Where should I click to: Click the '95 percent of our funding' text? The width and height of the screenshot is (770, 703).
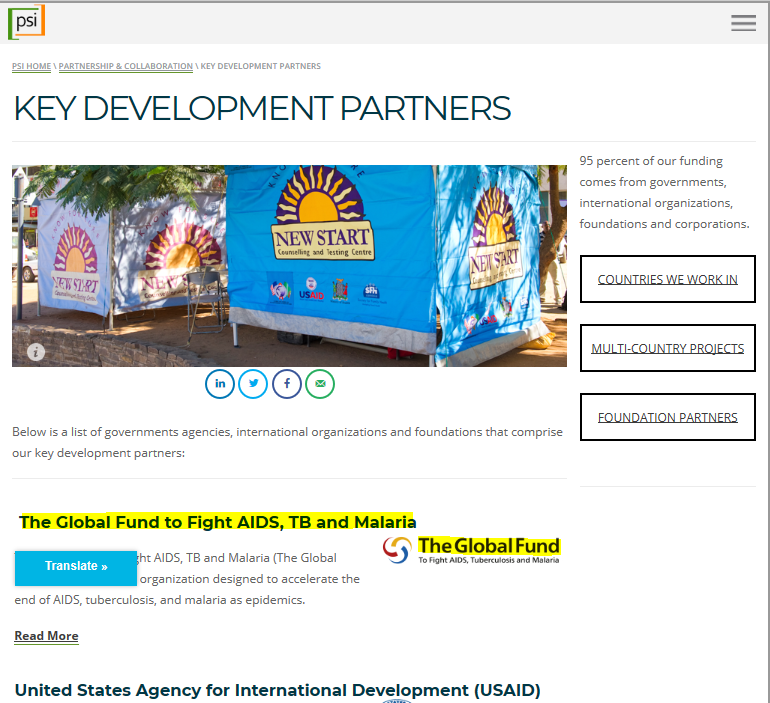pyautogui.click(x=664, y=192)
